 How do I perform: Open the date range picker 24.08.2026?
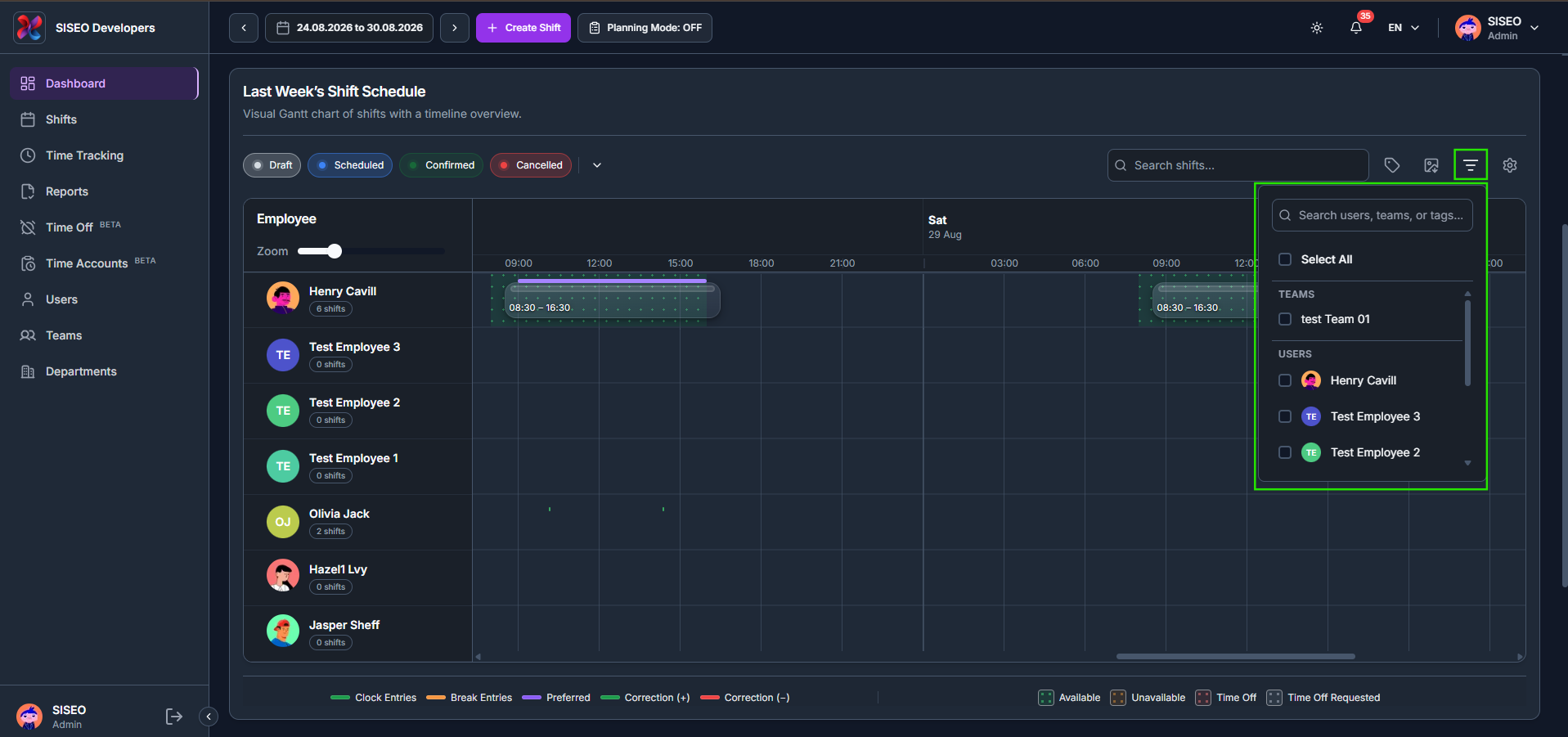(349, 28)
